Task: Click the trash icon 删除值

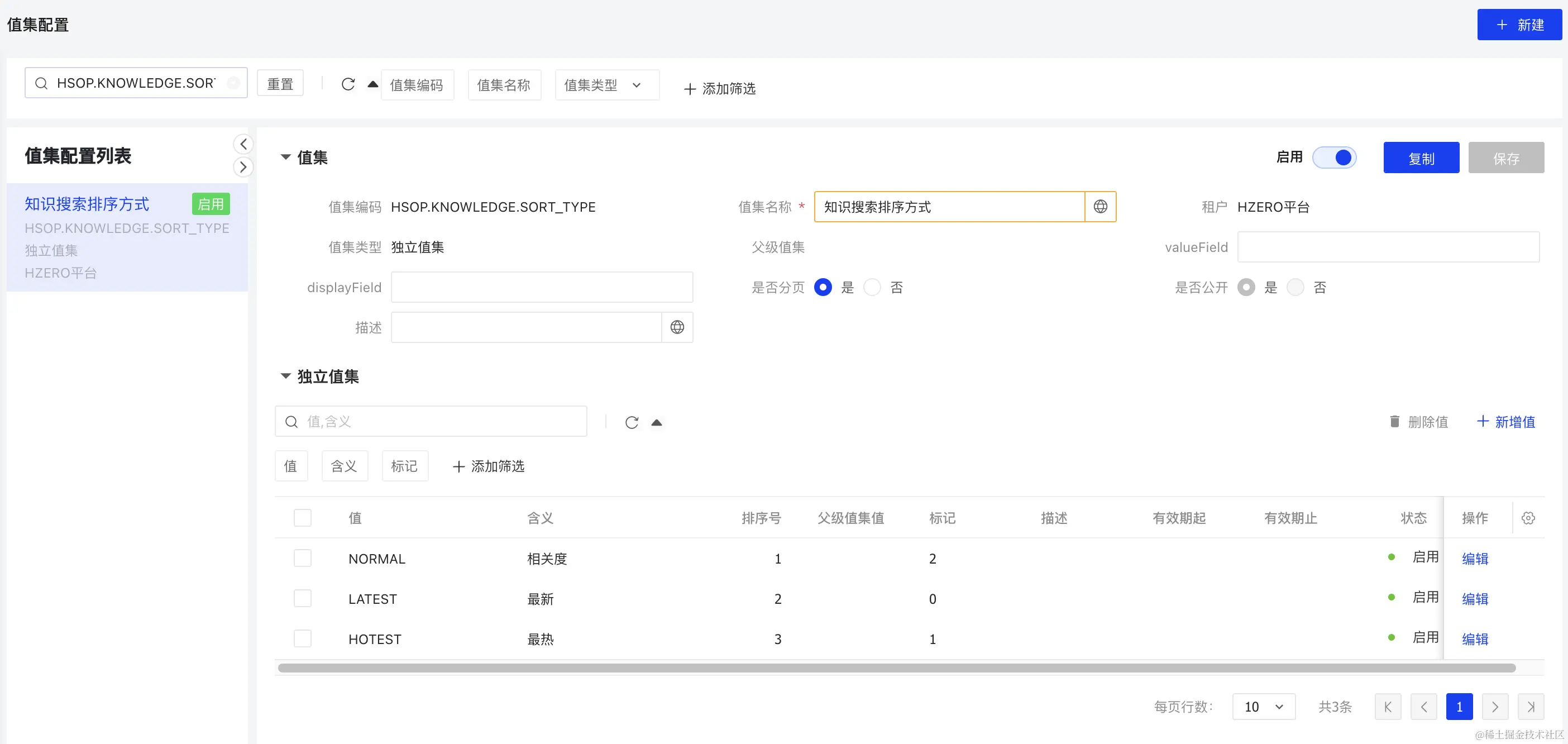Action: click(1394, 421)
